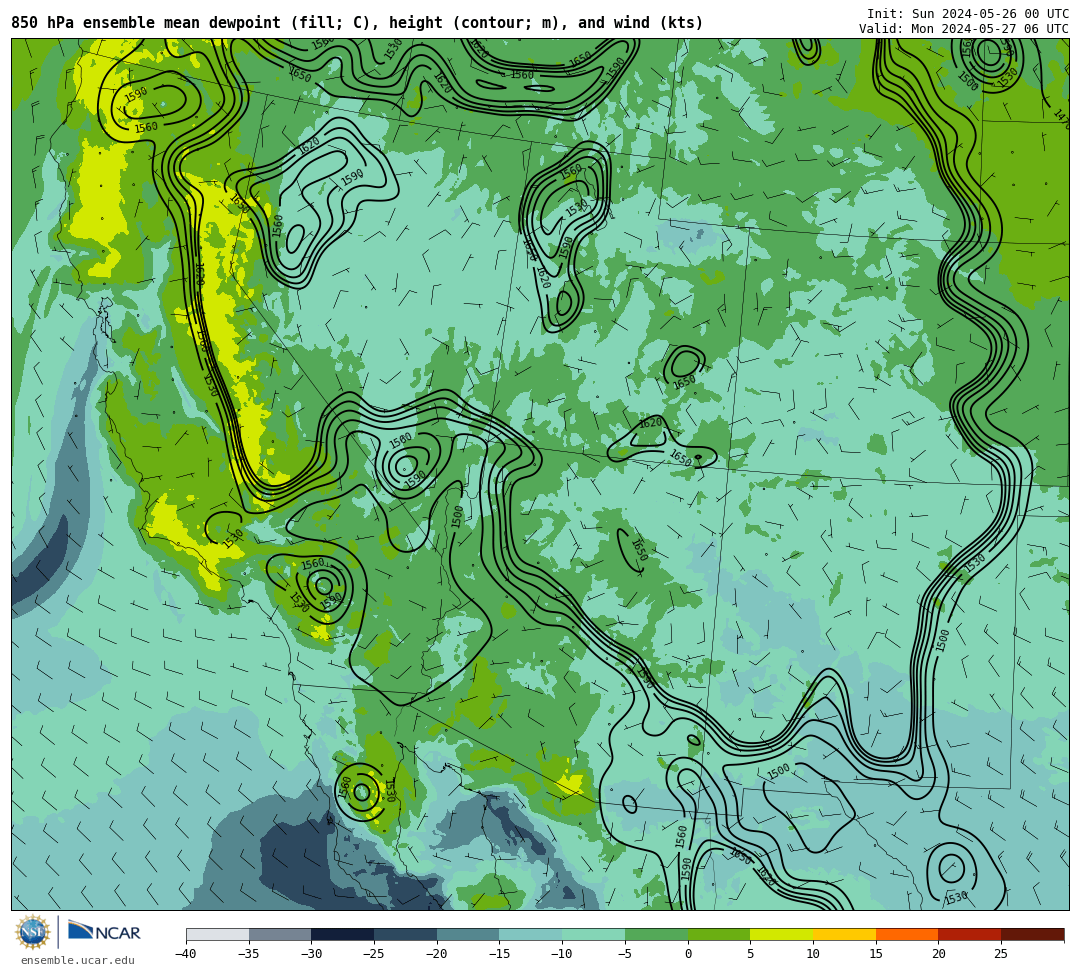
Task: Click the Valid: Mon 2024-05-27 06 UTC text
Action: [964, 29]
